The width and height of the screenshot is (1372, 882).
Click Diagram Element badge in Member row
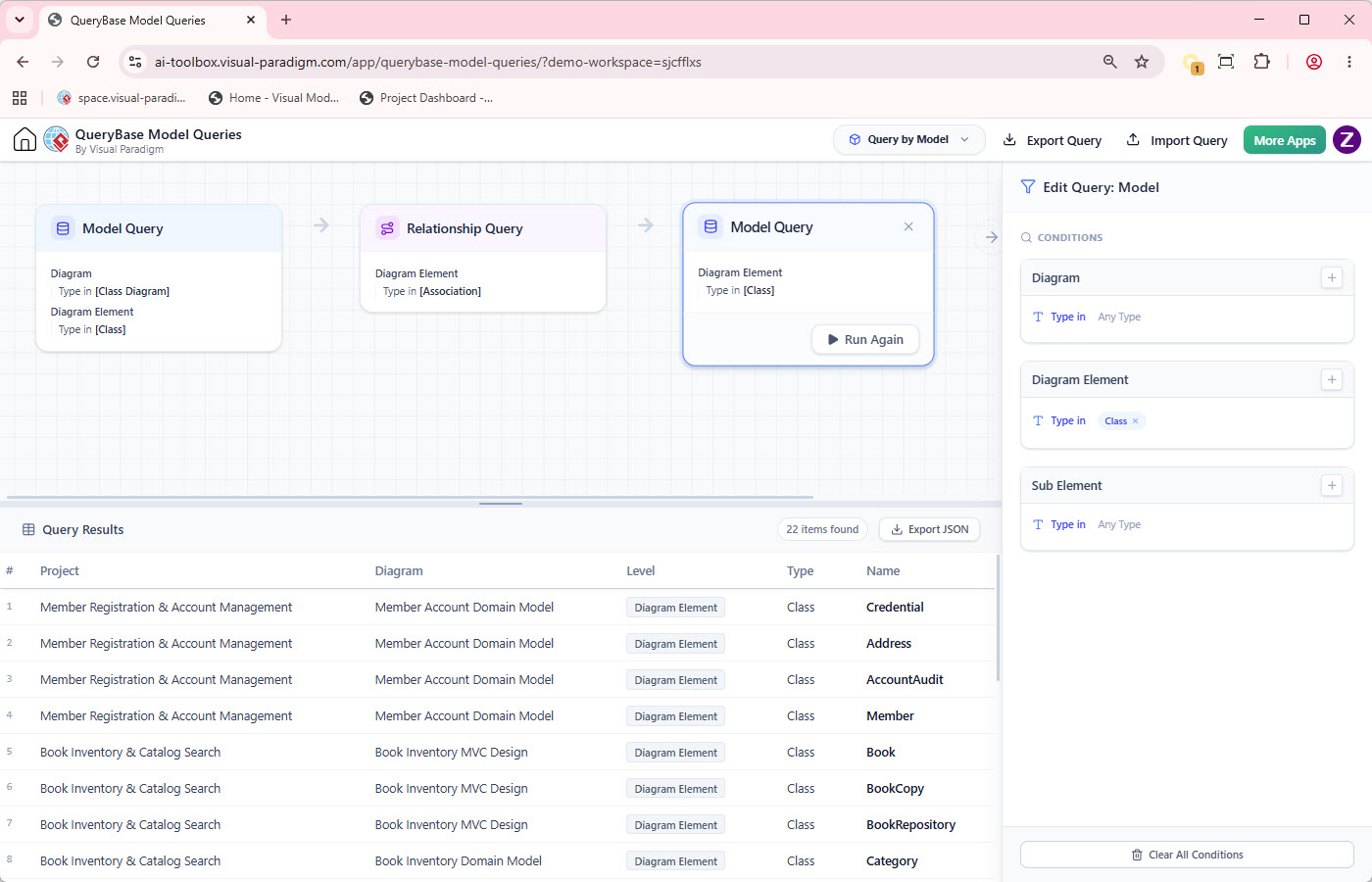[x=675, y=716]
